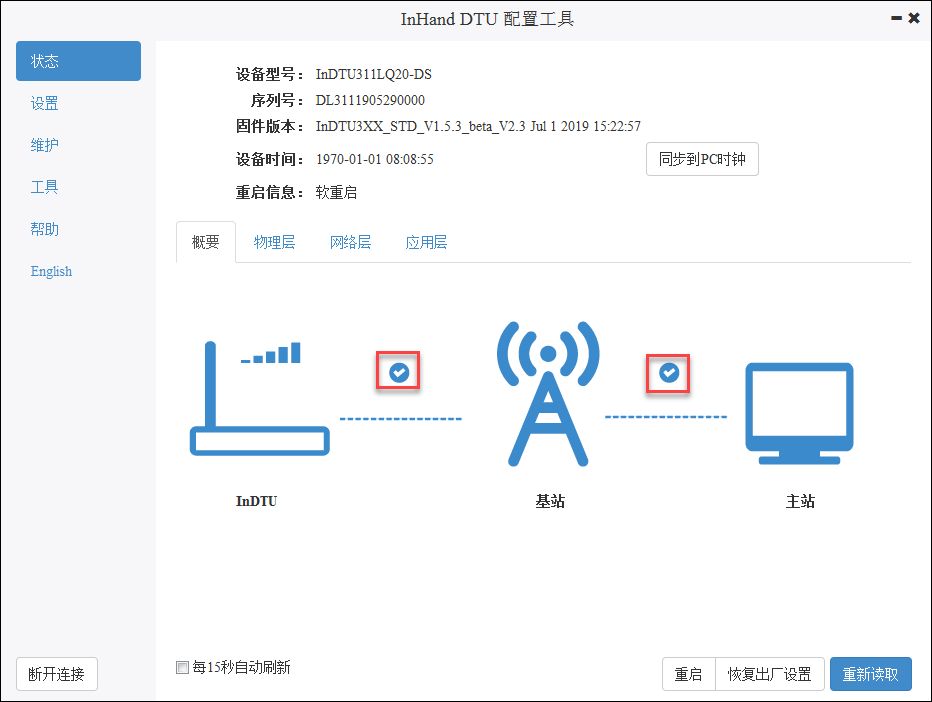The width and height of the screenshot is (932, 702).
Task: Open the 维护 sidebar item
Action: coord(45,145)
